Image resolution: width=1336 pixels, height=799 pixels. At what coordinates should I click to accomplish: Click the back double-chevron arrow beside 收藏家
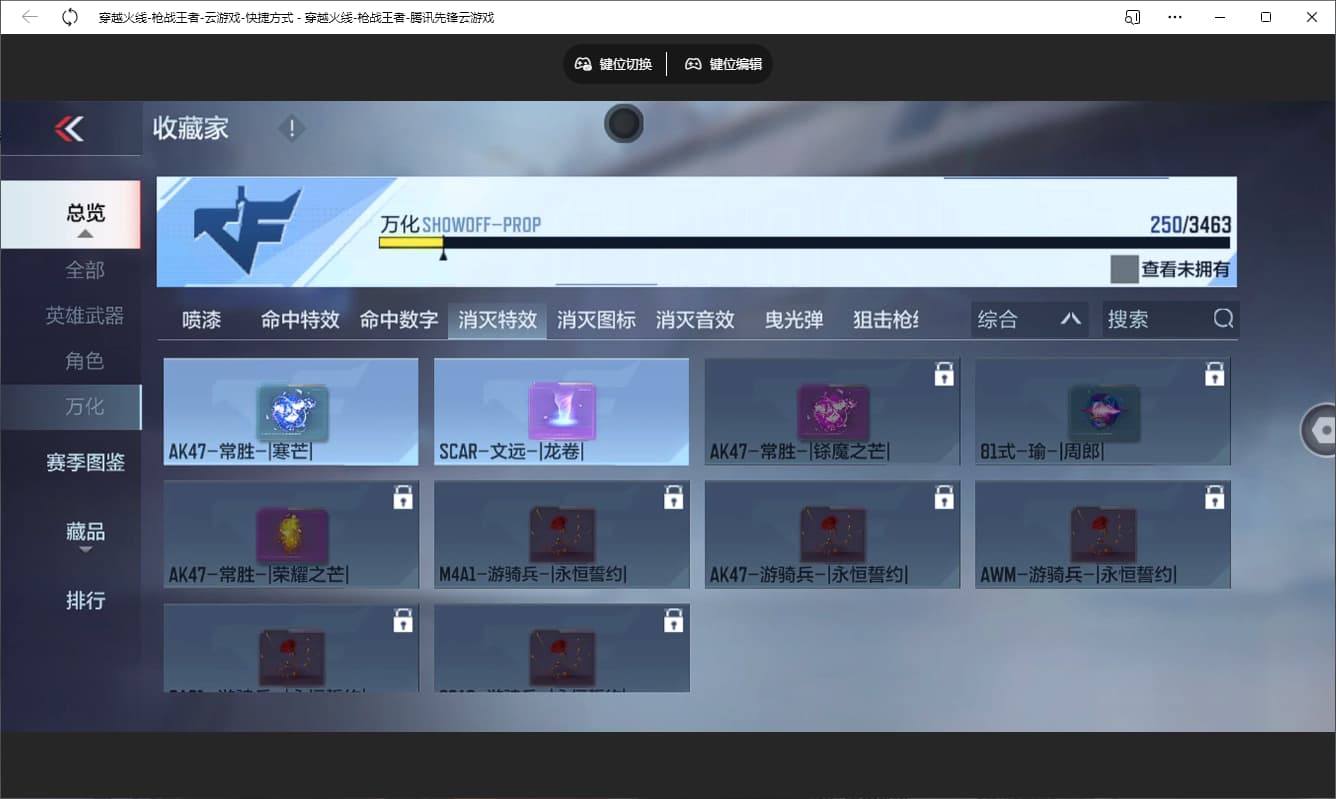point(70,128)
